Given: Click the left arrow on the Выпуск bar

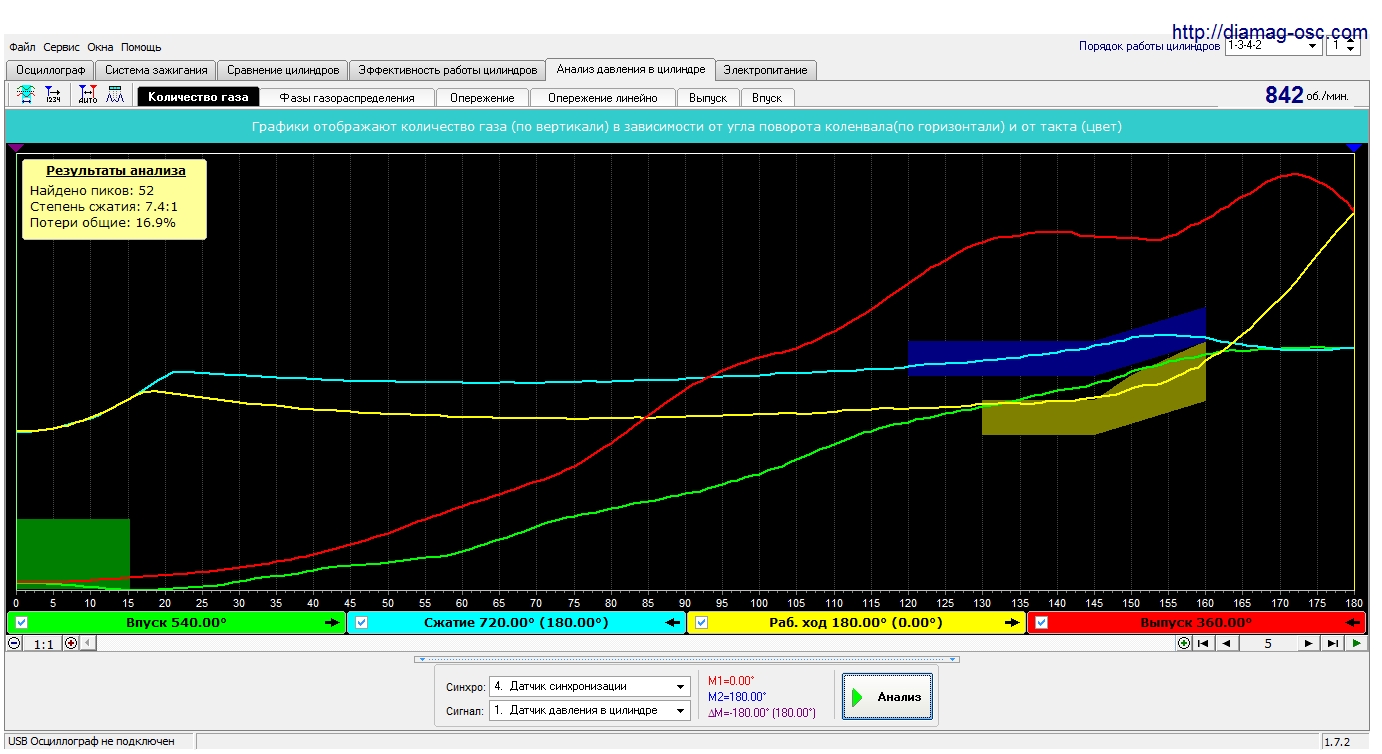Looking at the screenshot, I should (1353, 622).
